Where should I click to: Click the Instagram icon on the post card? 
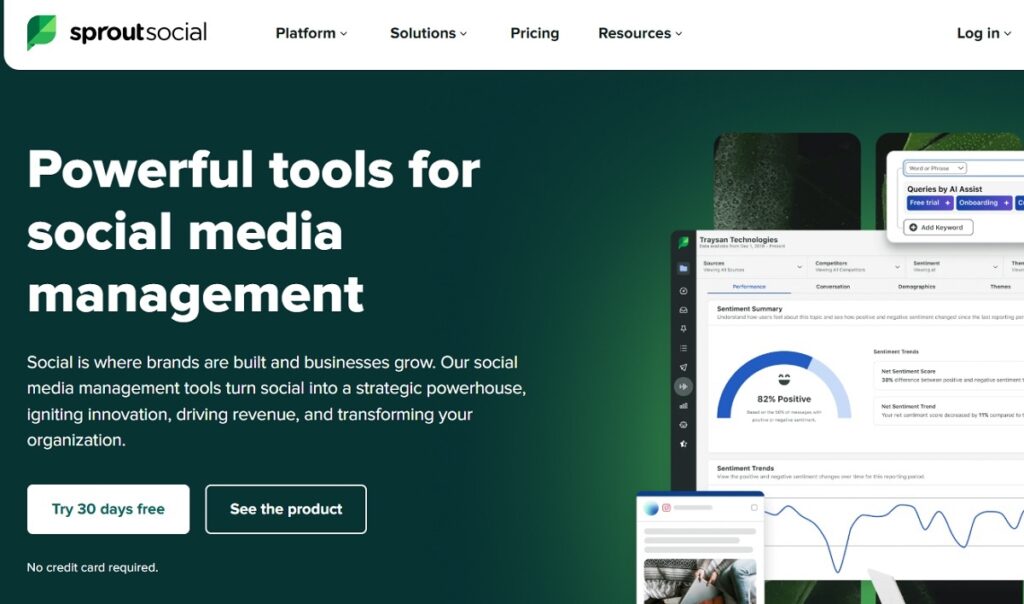click(666, 507)
